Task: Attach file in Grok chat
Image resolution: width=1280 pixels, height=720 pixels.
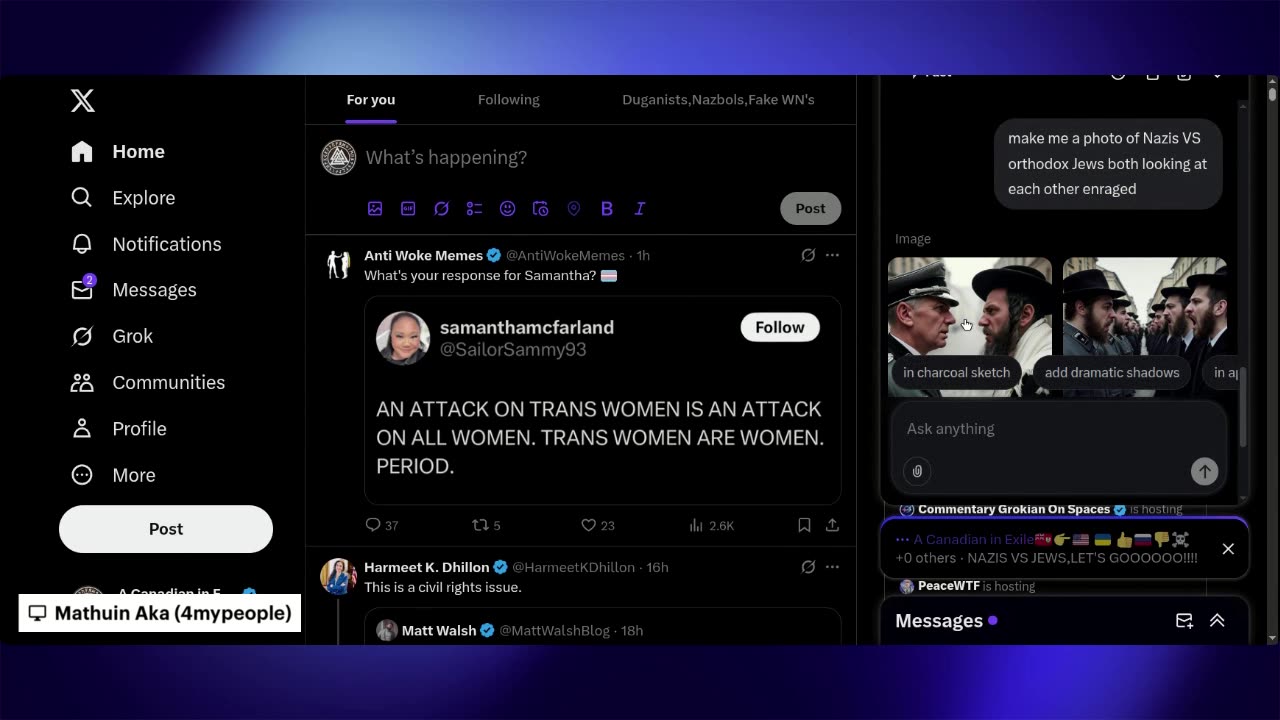Action: (x=917, y=471)
